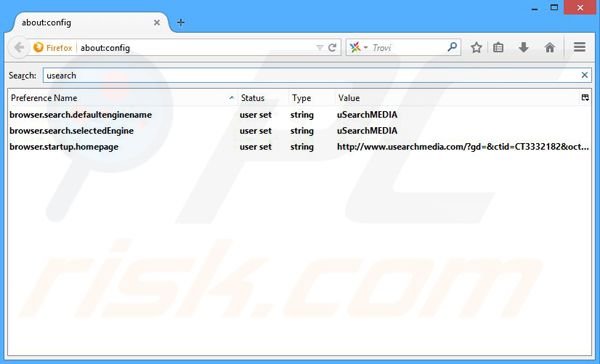Click the back navigation arrow
The width and height of the screenshot is (600, 364).
click(x=19, y=47)
